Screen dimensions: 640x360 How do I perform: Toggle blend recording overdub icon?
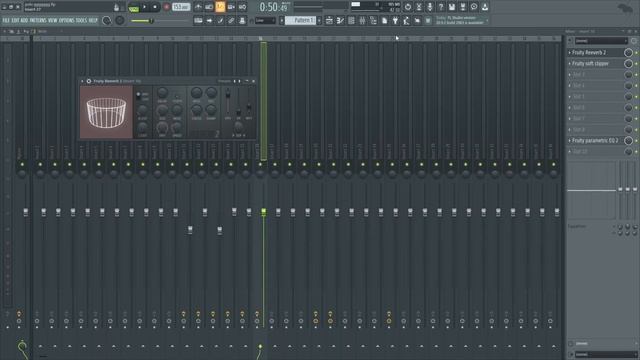[x=231, y=7]
